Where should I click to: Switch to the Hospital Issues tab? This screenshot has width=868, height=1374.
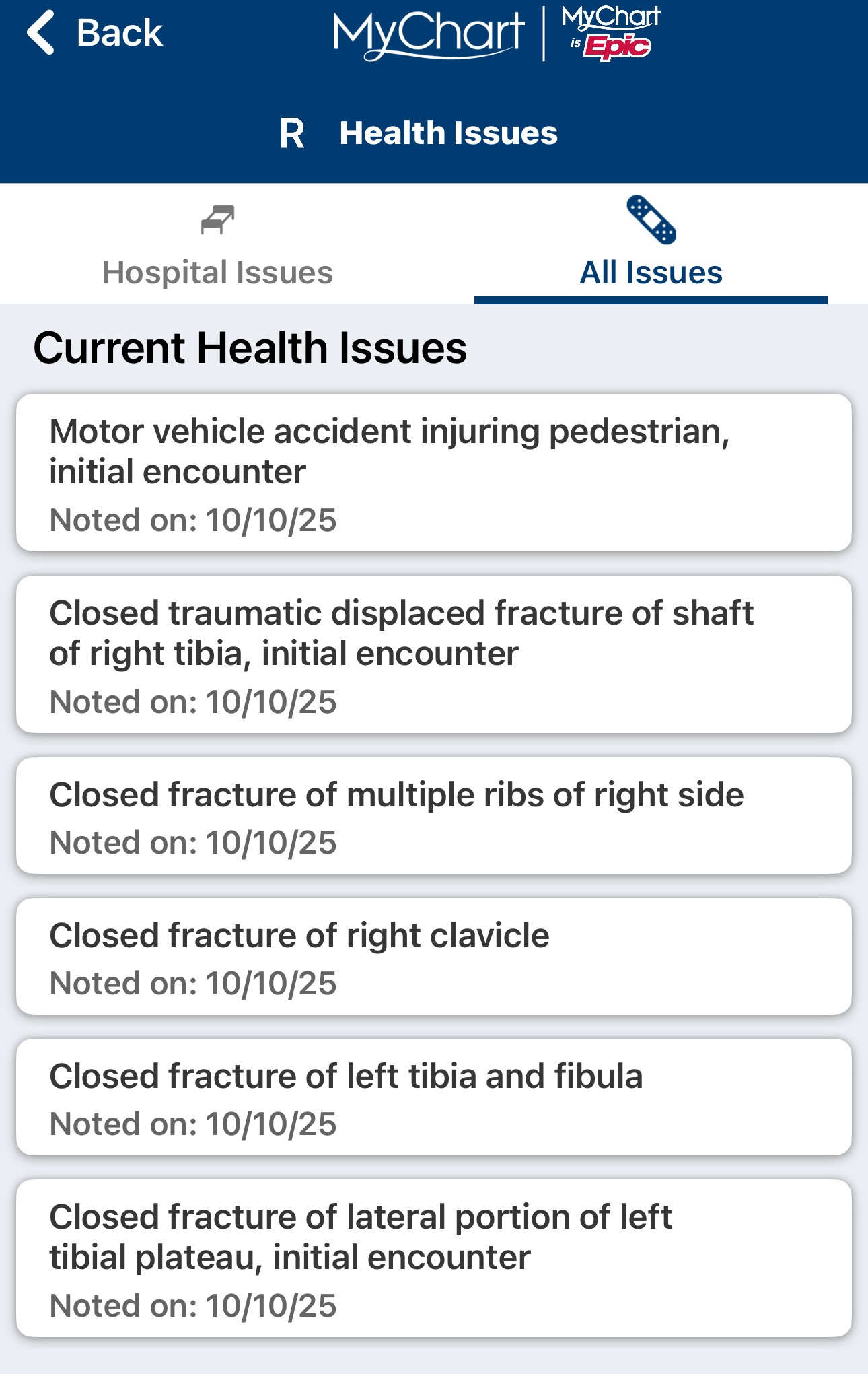click(217, 273)
